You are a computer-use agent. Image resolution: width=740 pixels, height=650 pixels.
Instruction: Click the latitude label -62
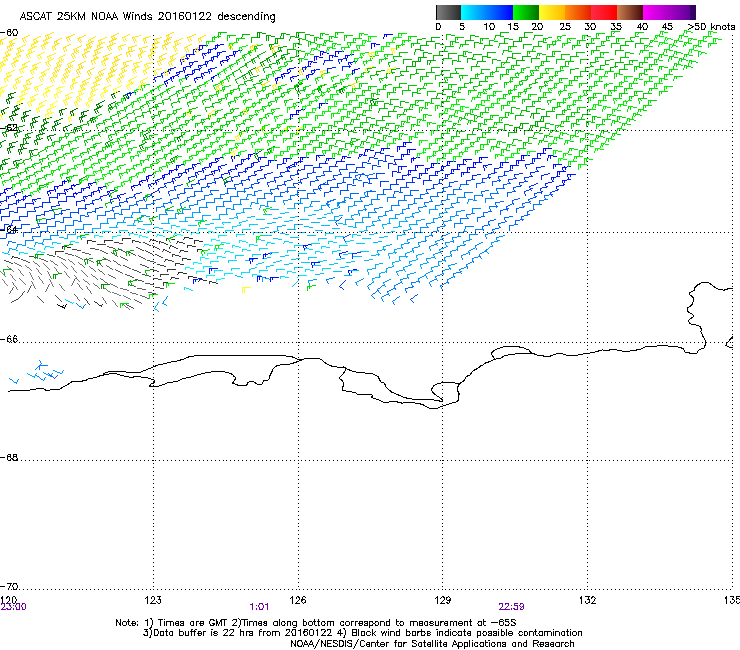coord(9,127)
